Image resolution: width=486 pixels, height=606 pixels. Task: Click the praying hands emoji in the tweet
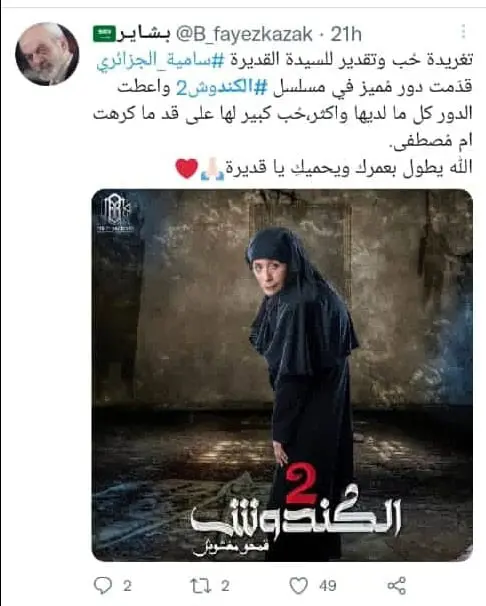212,169
